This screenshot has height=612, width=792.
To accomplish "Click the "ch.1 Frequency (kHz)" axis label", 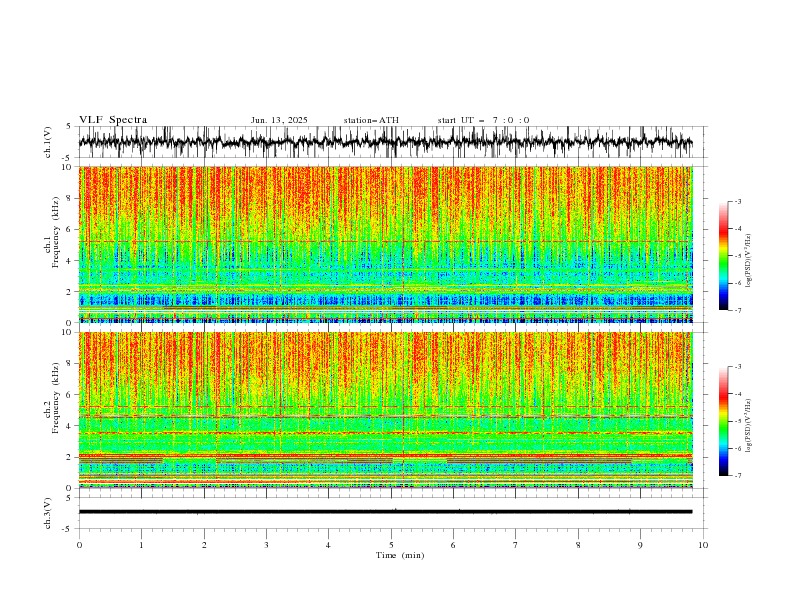I will 52,232.
